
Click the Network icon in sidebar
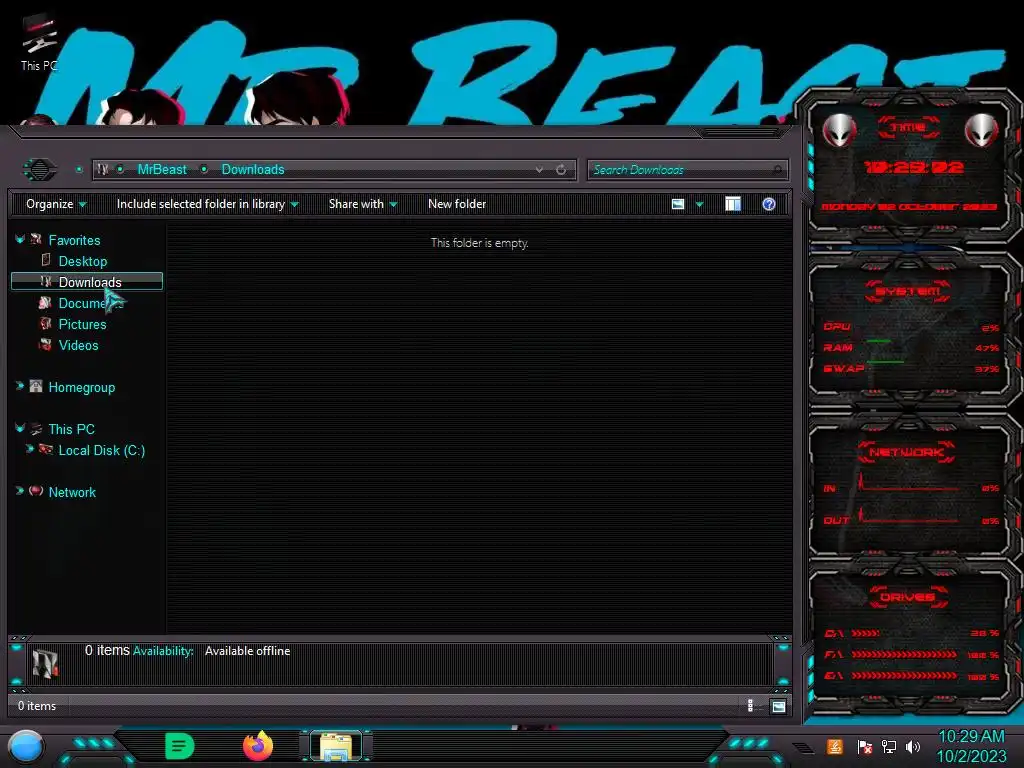pos(36,491)
